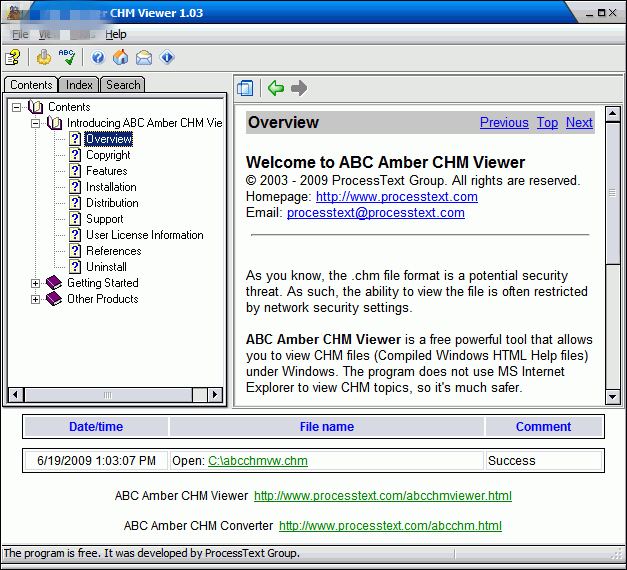
Task: Follow the Next link in Overview header
Action: [579, 122]
